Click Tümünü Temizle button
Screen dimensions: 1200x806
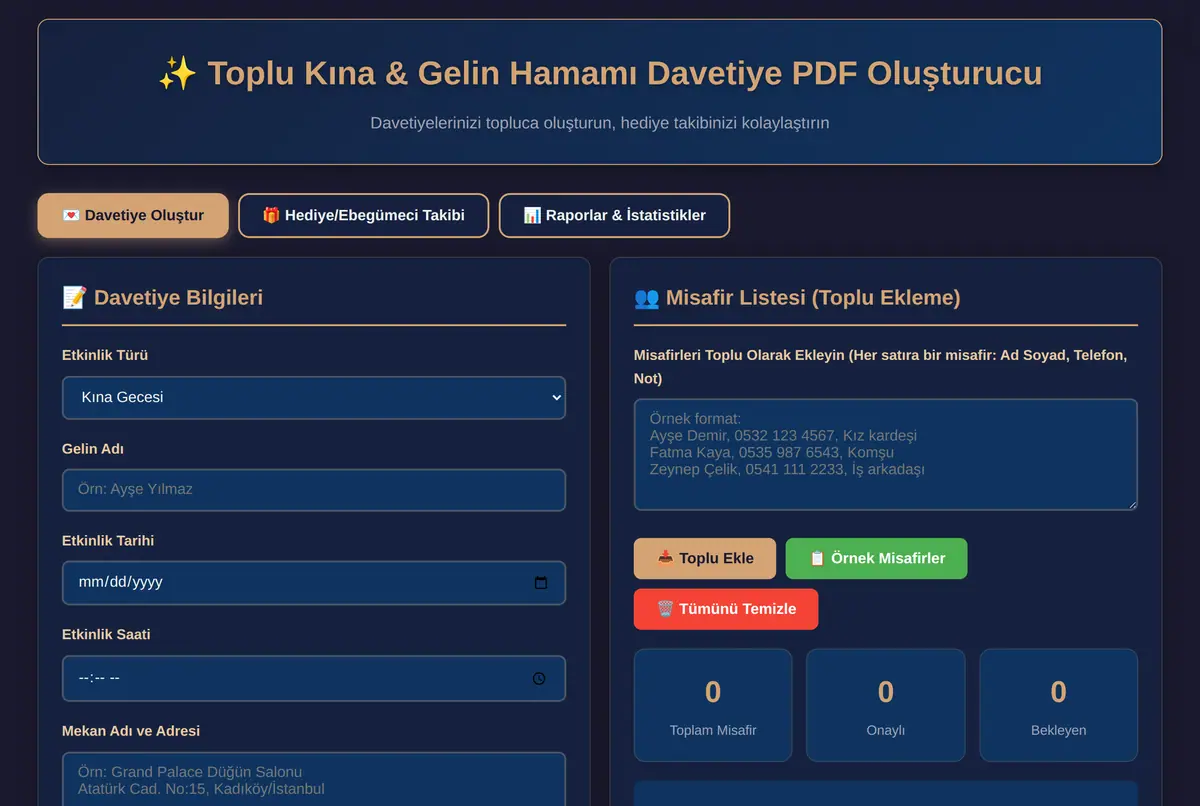tap(726, 609)
